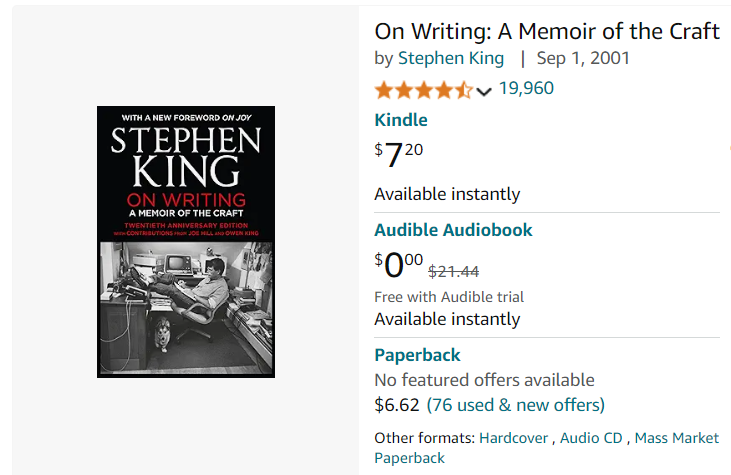Click the $7.20 Kindle price
Viewport: 731px width, 475px height.
coord(399,154)
